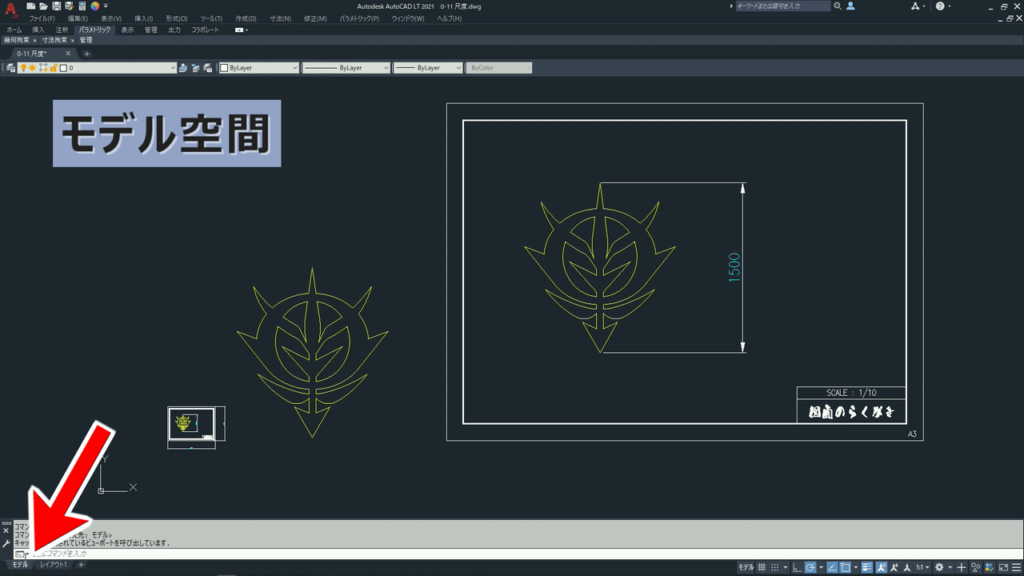Screen dimensions: 1024x576
Task: Open the 作成(D) menu
Action: point(246,18)
